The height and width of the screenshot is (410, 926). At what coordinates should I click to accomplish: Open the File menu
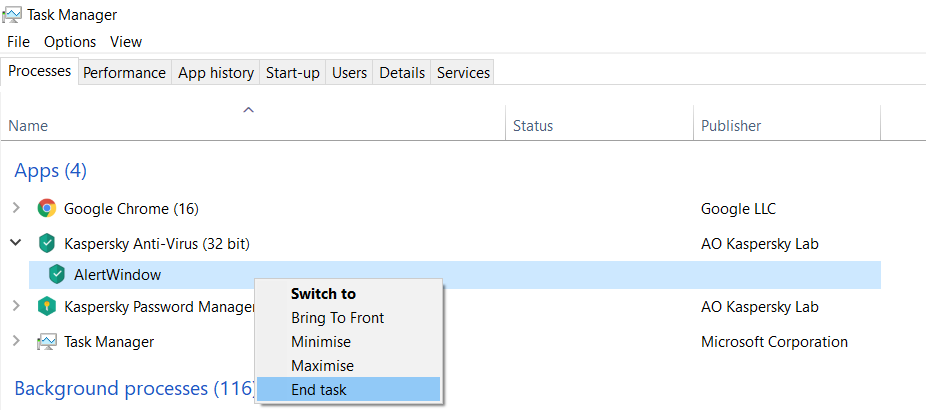pos(19,42)
